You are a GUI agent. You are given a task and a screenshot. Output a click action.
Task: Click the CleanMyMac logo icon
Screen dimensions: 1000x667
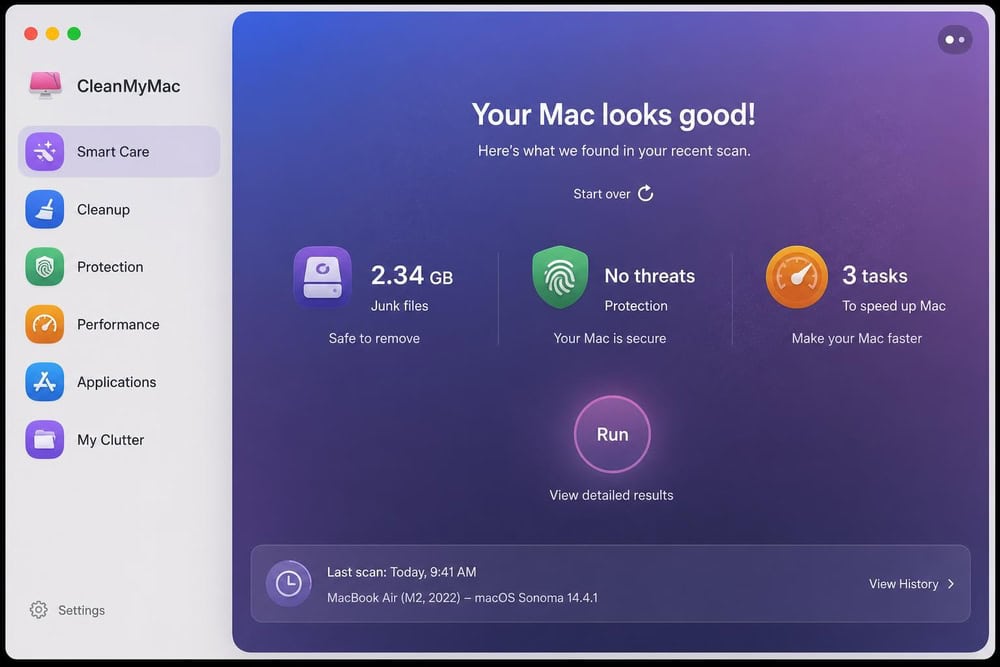[x=45, y=85]
